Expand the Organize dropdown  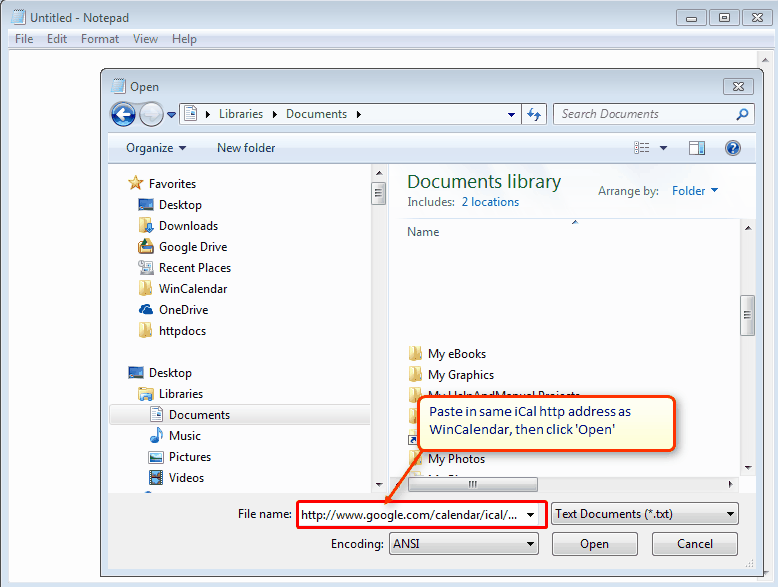[x=156, y=148]
